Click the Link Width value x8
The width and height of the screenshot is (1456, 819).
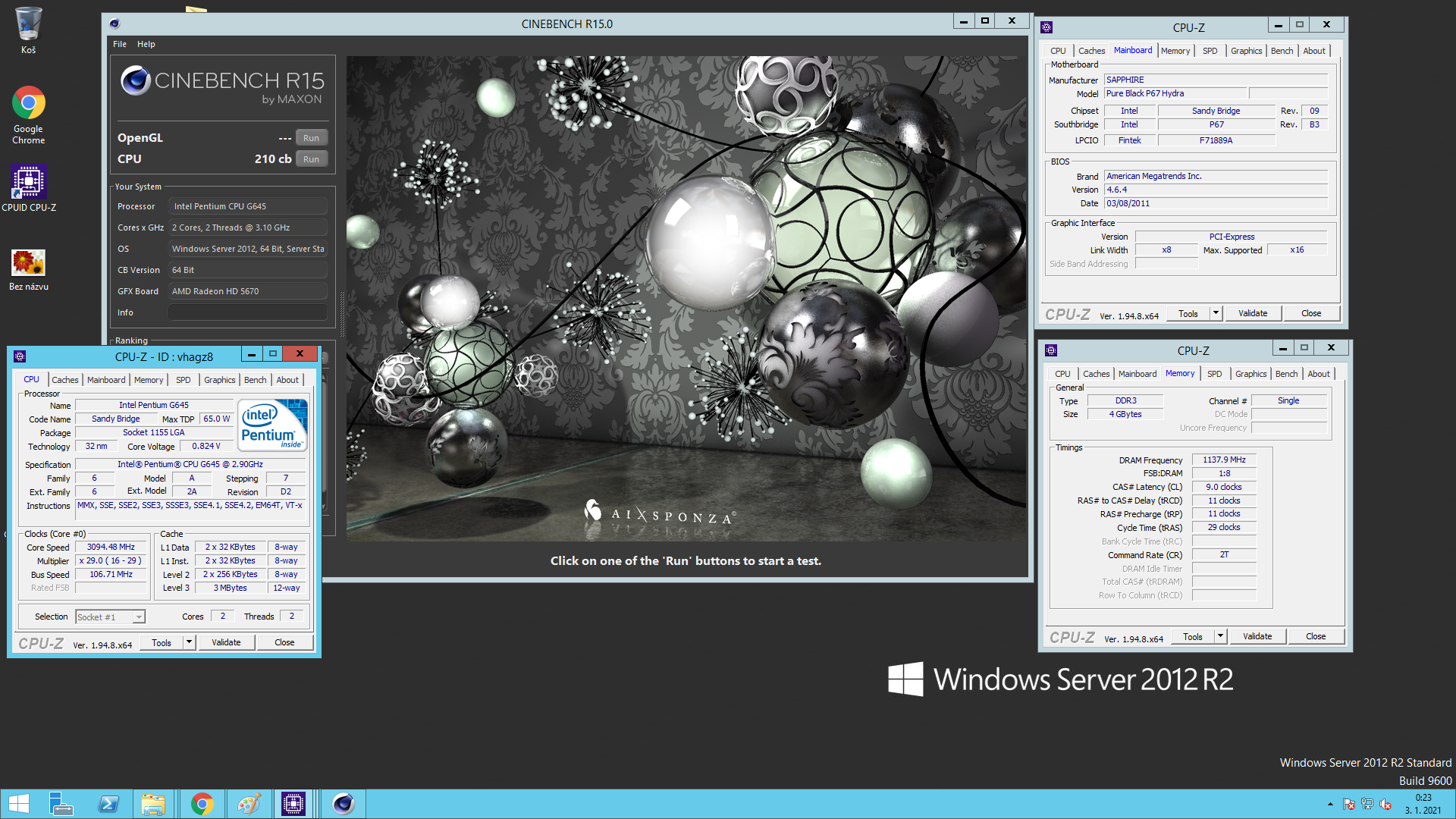tap(1166, 250)
